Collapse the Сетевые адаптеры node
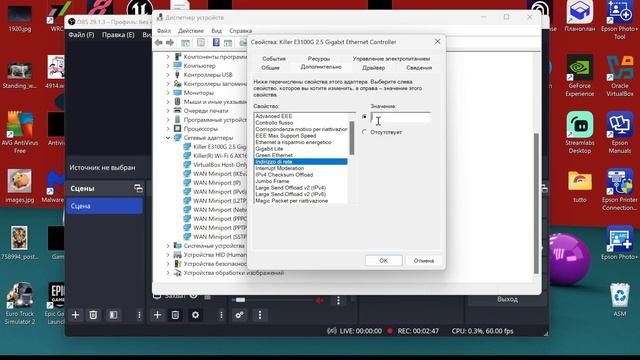 168,138
